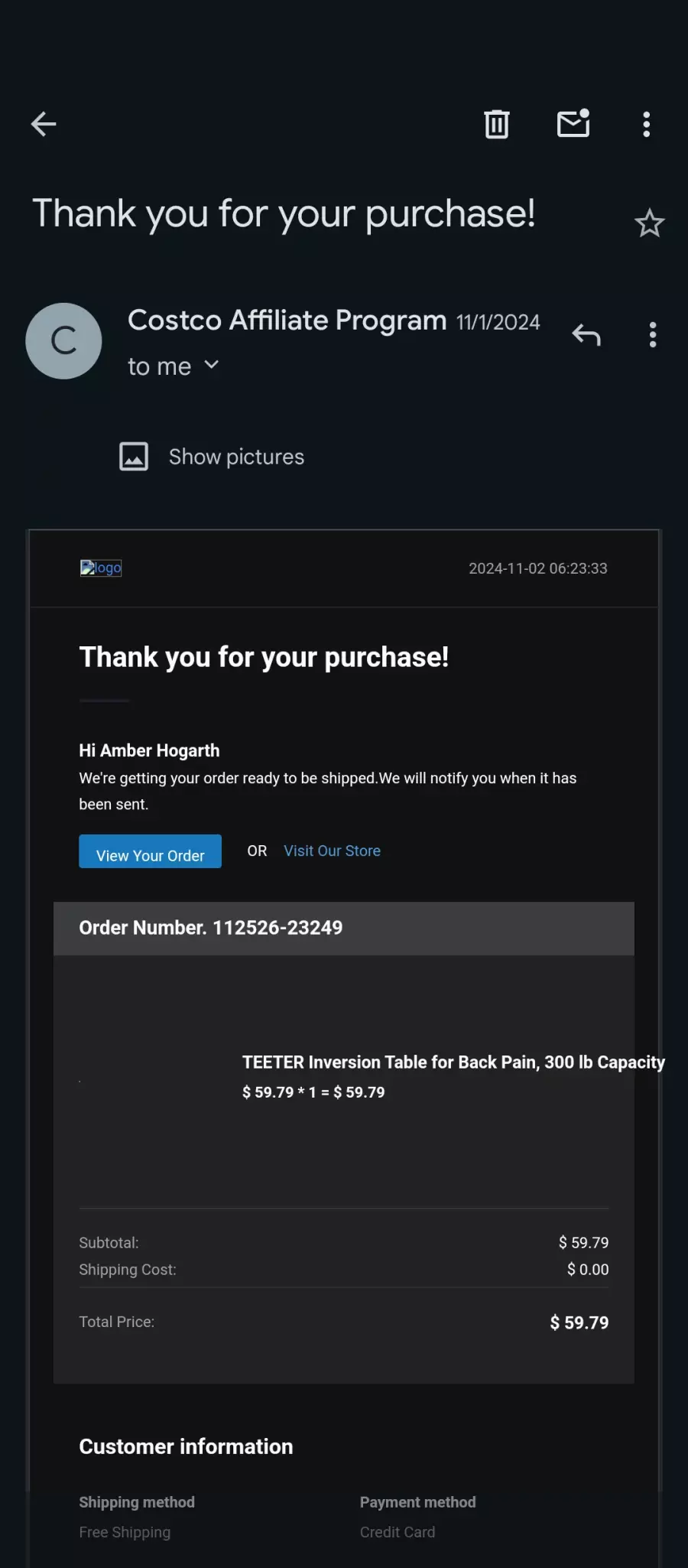The height and width of the screenshot is (1568, 688).
Task: Open the Visit Our Store link
Action: coord(332,851)
